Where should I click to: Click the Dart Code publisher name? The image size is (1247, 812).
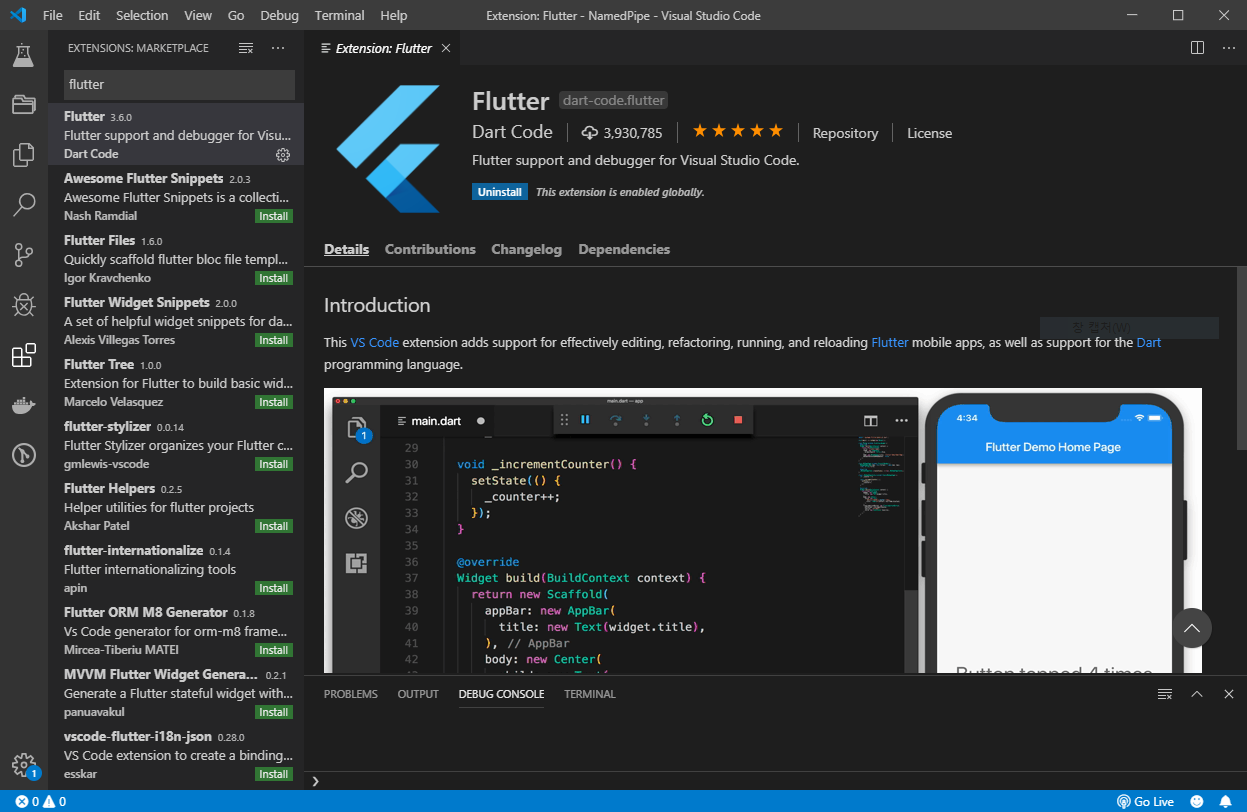coord(512,132)
